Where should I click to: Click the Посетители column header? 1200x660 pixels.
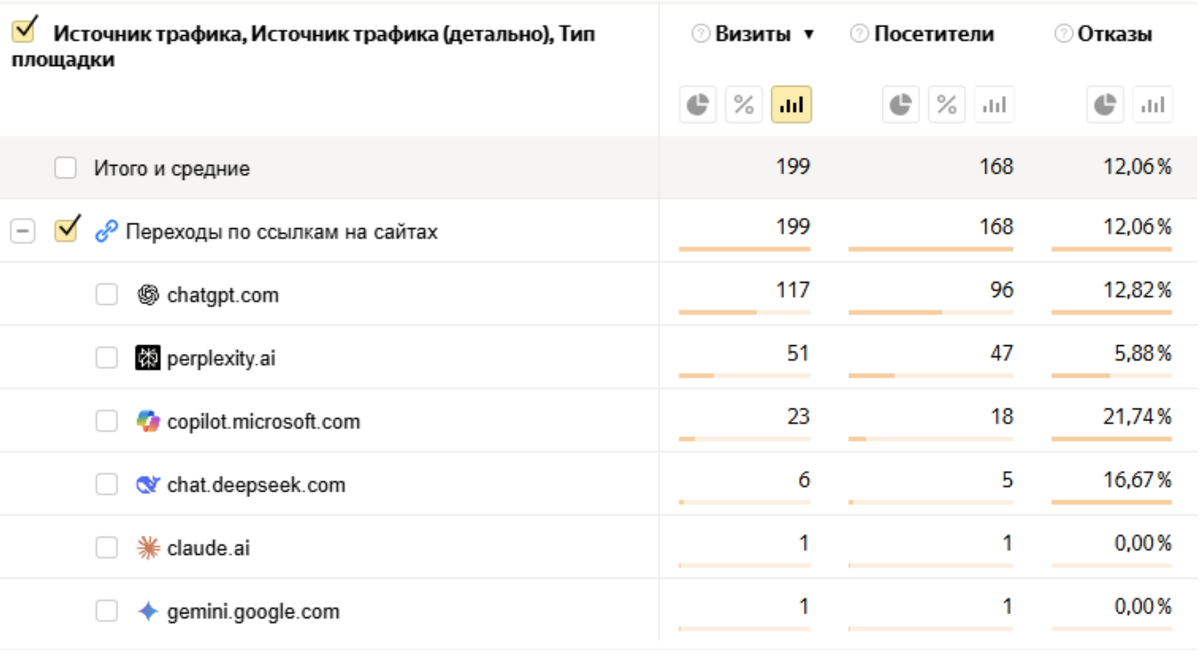[933, 34]
